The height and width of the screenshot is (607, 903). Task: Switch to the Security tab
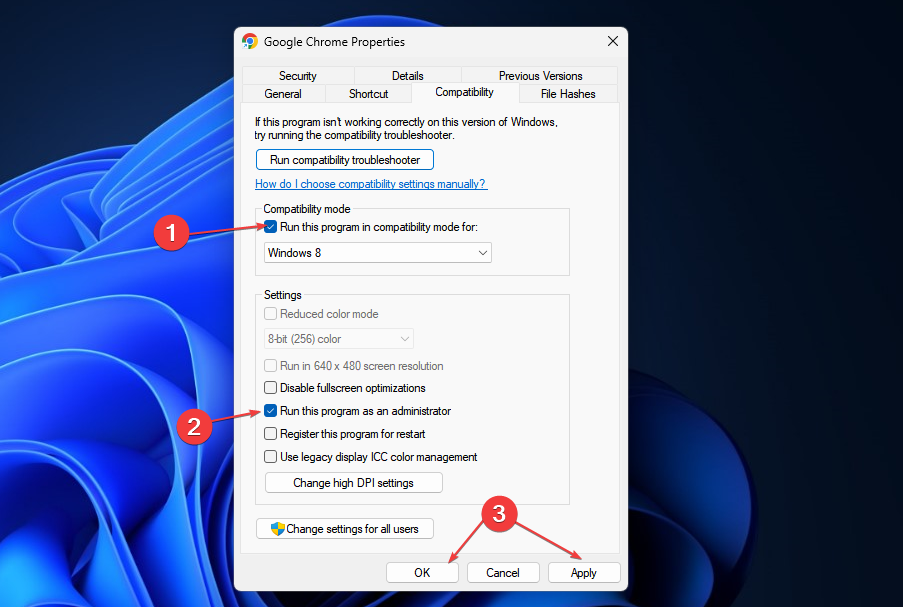click(x=298, y=75)
